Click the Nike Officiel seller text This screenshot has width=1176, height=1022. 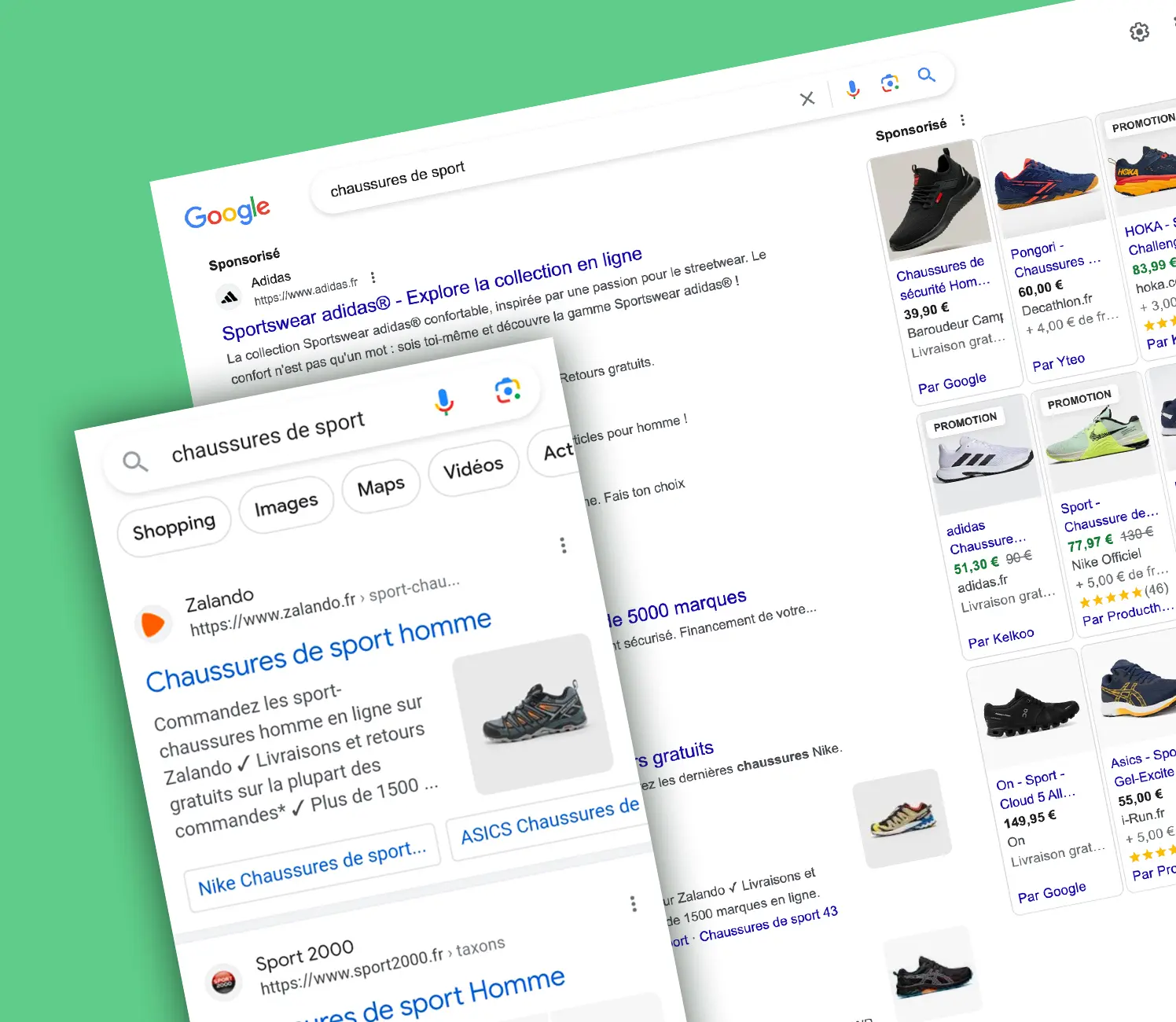(x=1107, y=559)
